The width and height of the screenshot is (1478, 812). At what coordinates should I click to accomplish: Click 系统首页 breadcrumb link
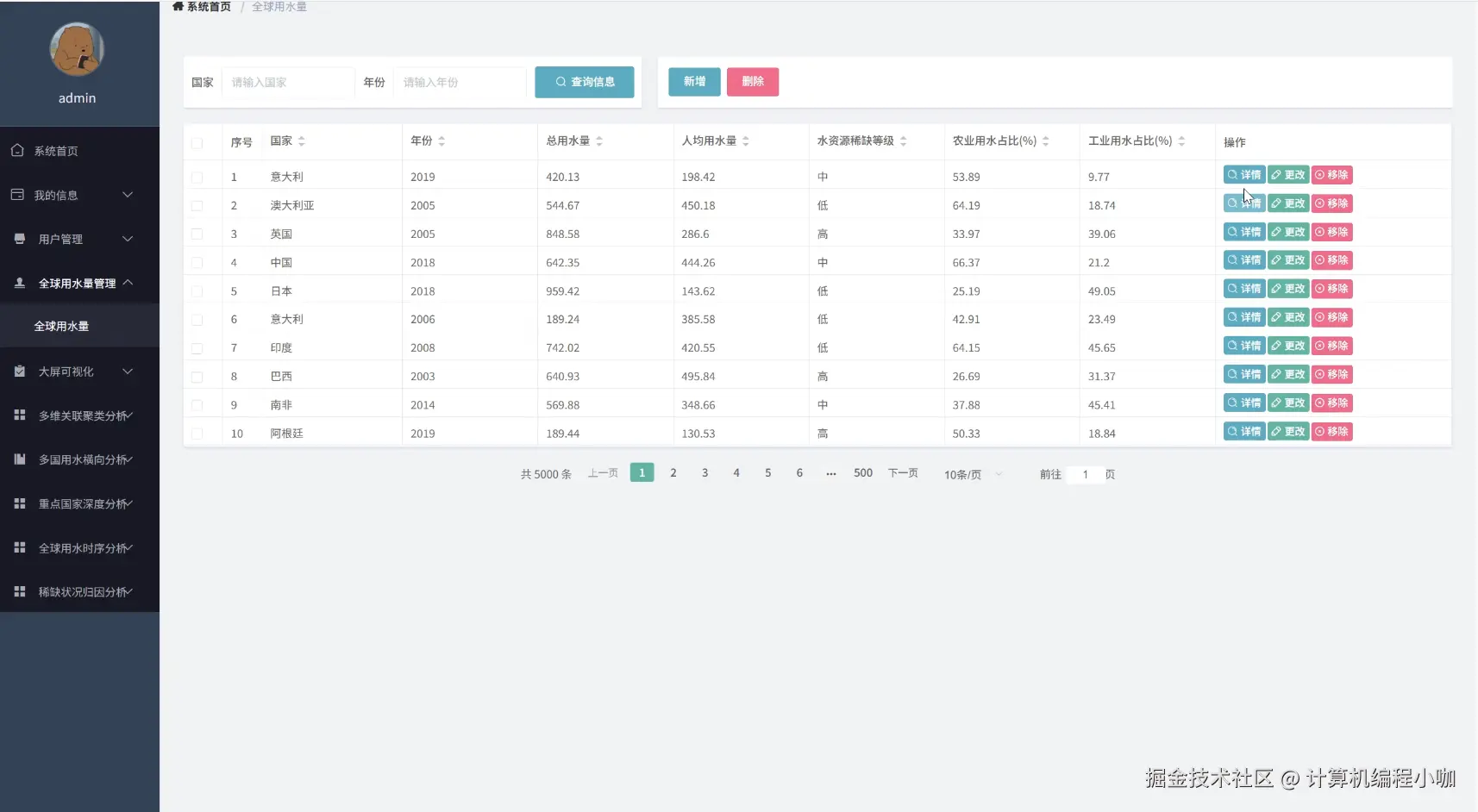click(209, 7)
